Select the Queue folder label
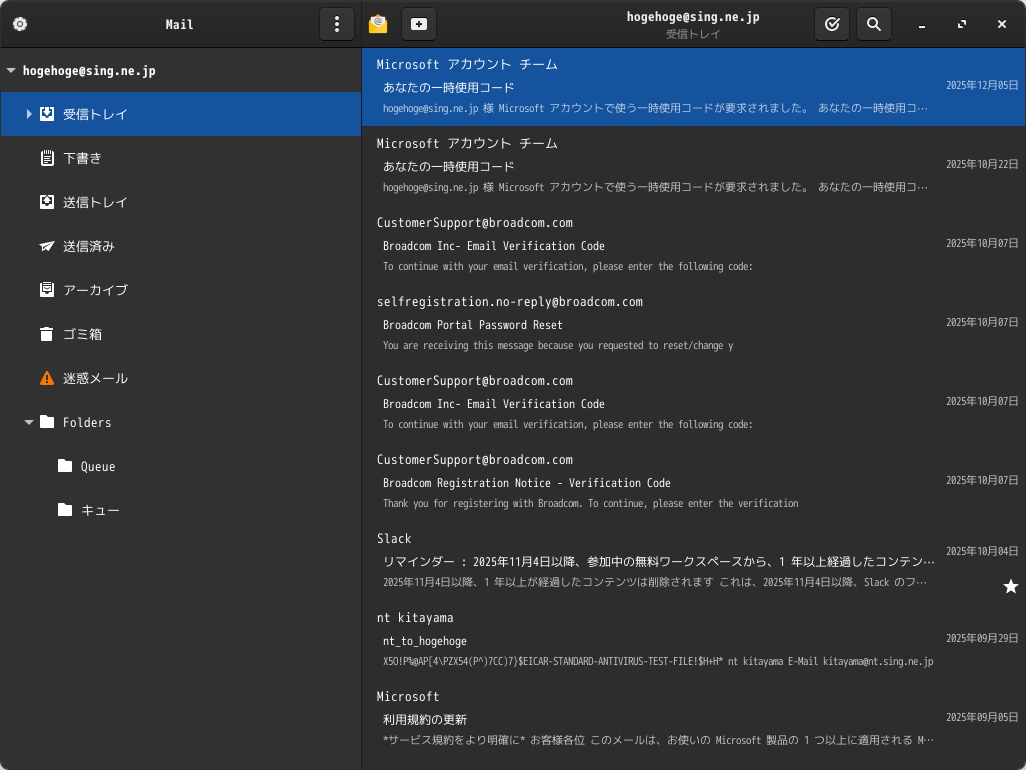1026x770 pixels. point(98,466)
